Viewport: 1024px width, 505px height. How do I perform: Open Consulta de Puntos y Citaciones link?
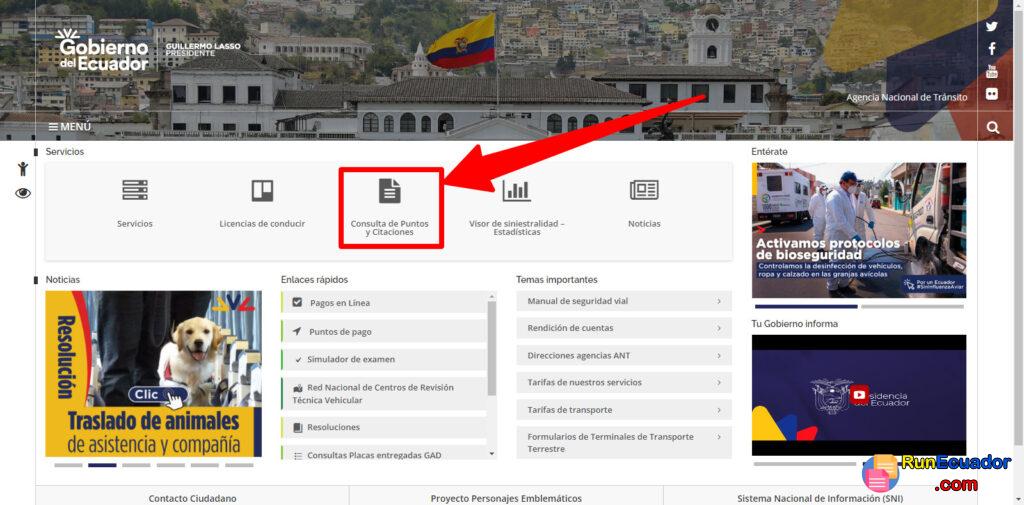pyautogui.click(x=389, y=227)
